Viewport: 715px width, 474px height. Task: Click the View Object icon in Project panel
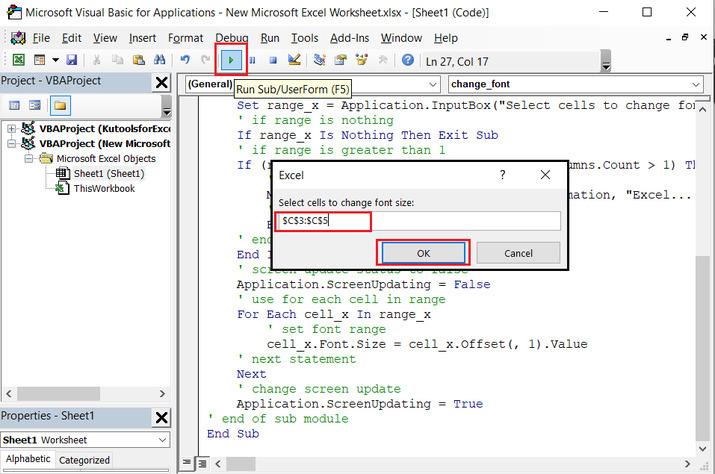click(35, 106)
